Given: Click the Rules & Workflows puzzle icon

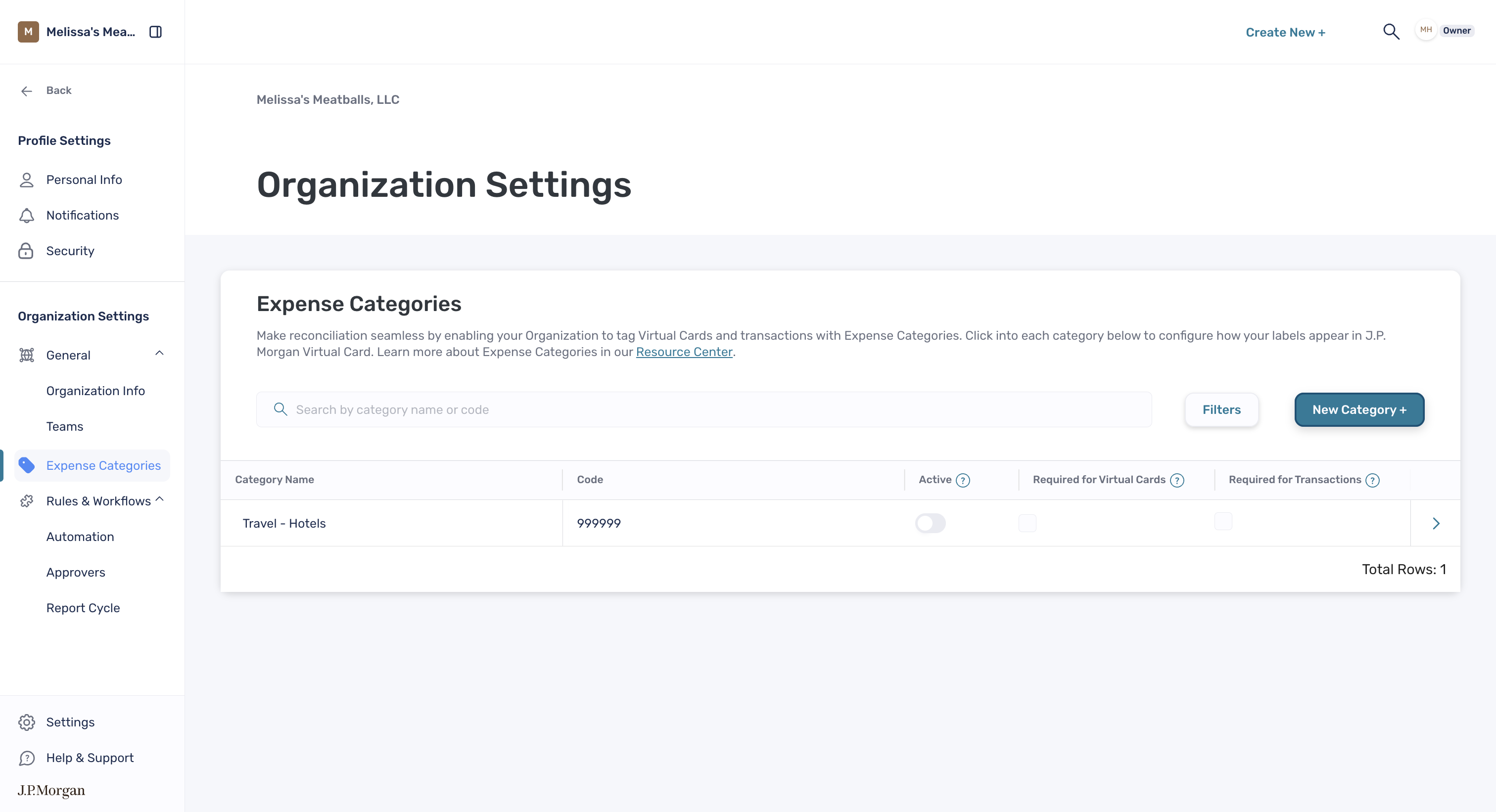Looking at the screenshot, I should point(27,501).
